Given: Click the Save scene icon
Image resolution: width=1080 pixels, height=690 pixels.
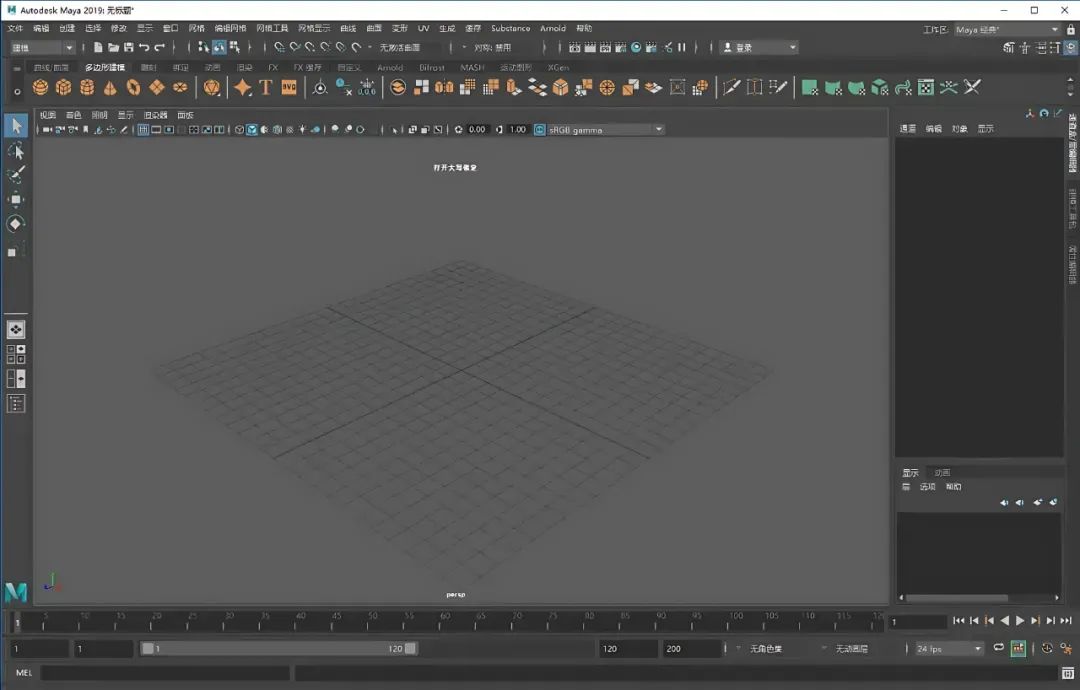Looking at the screenshot, I should tap(128, 47).
